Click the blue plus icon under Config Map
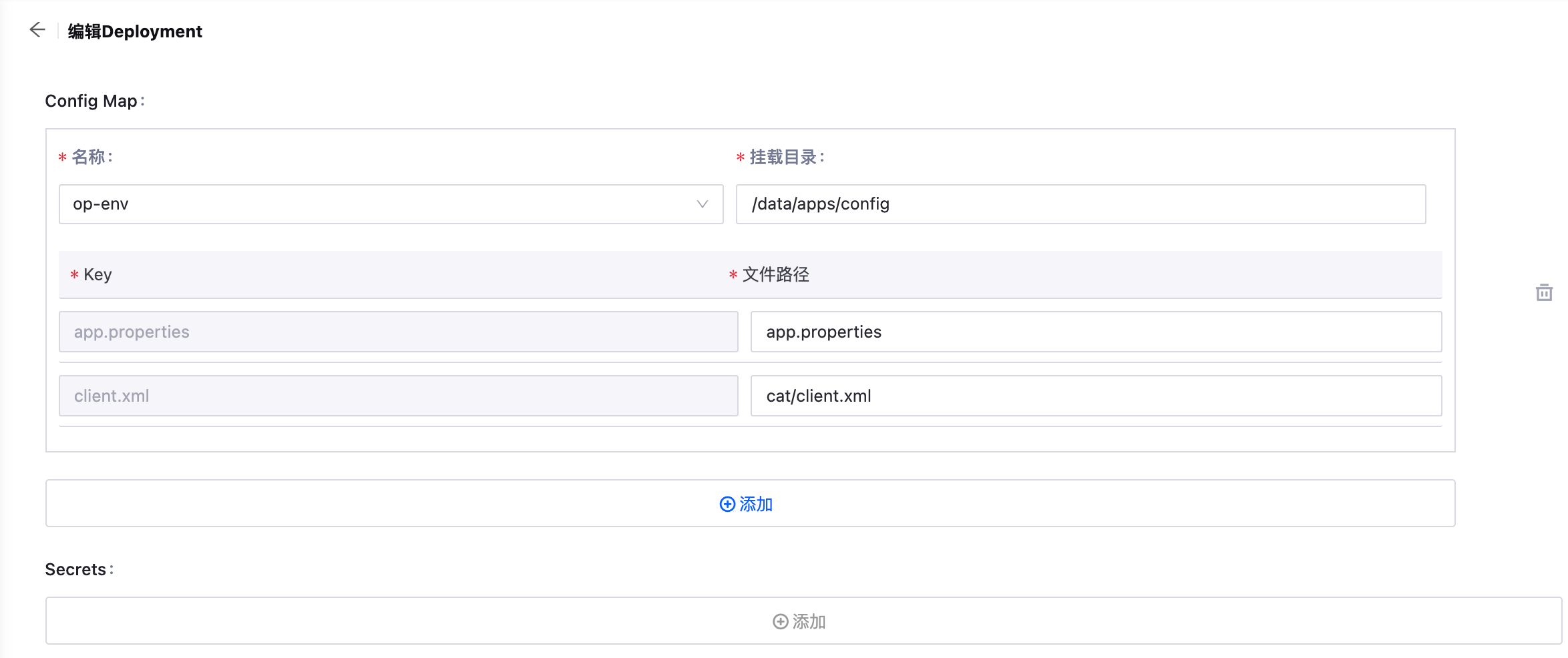This screenshot has height=658, width=1568. click(727, 504)
